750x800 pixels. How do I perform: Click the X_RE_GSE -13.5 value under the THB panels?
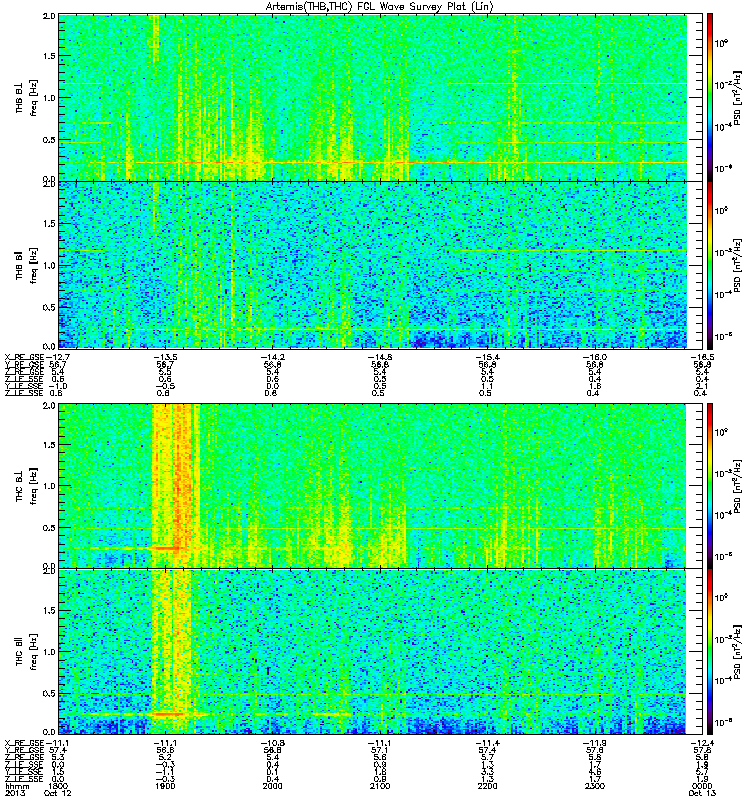click(167, 357)
